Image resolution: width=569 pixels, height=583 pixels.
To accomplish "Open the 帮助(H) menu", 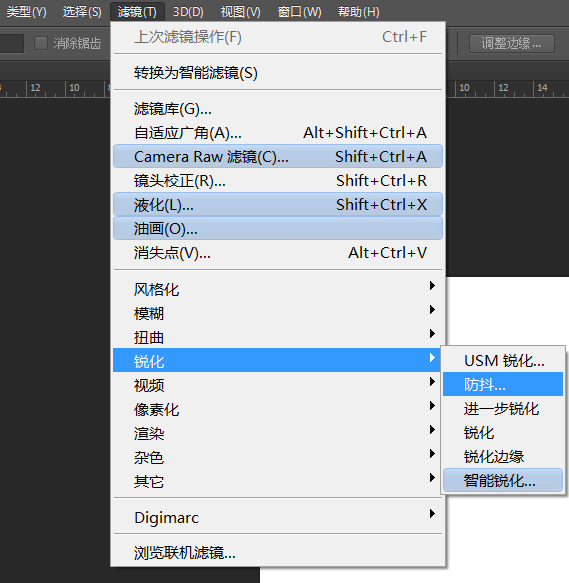I will 359,12.
